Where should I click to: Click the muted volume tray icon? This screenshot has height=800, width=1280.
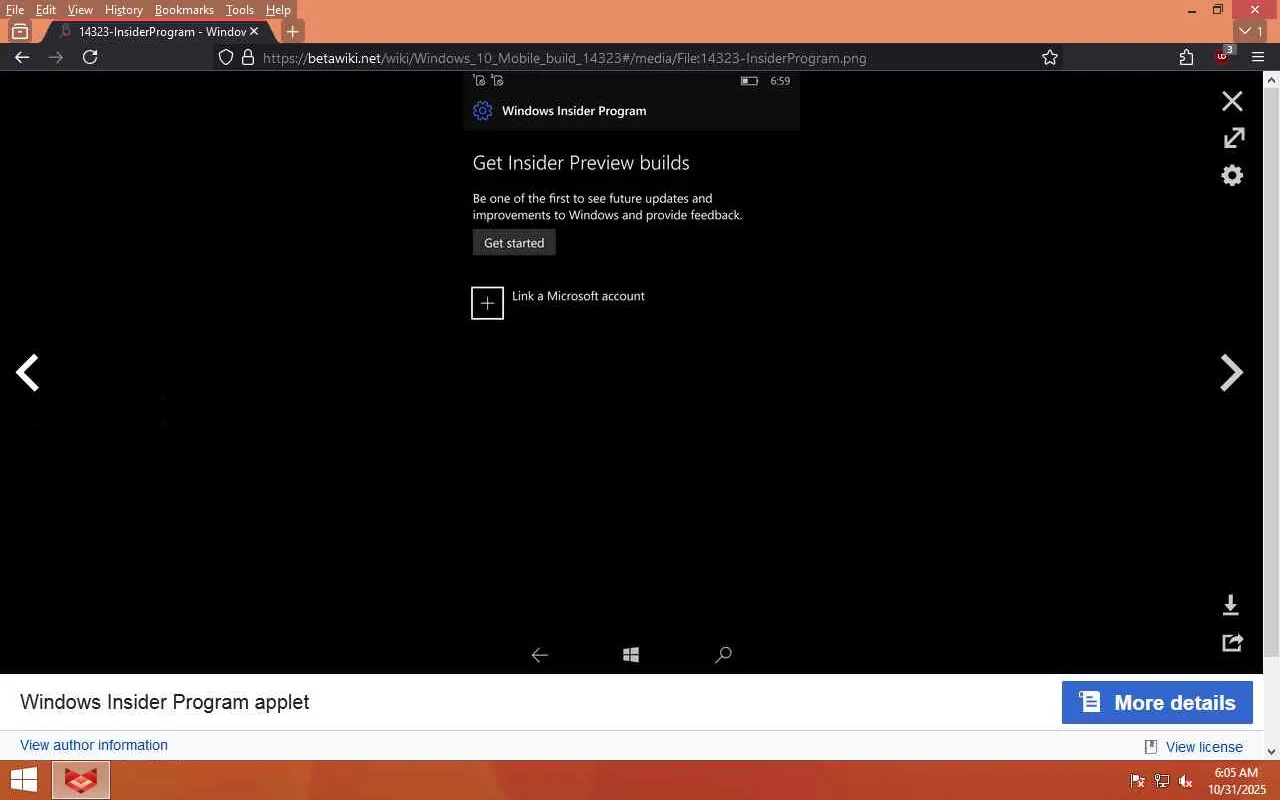pyautogui.click(x=1186, y=781)
